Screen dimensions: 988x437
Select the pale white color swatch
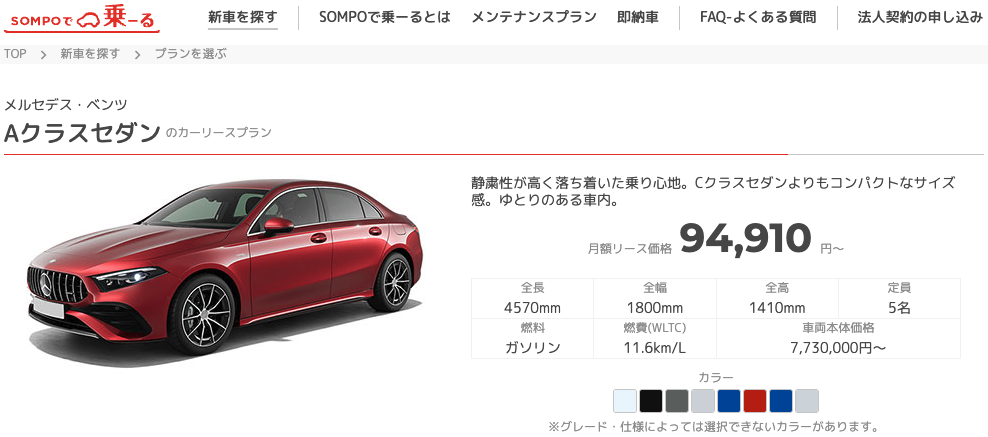[x=625, y=400]
